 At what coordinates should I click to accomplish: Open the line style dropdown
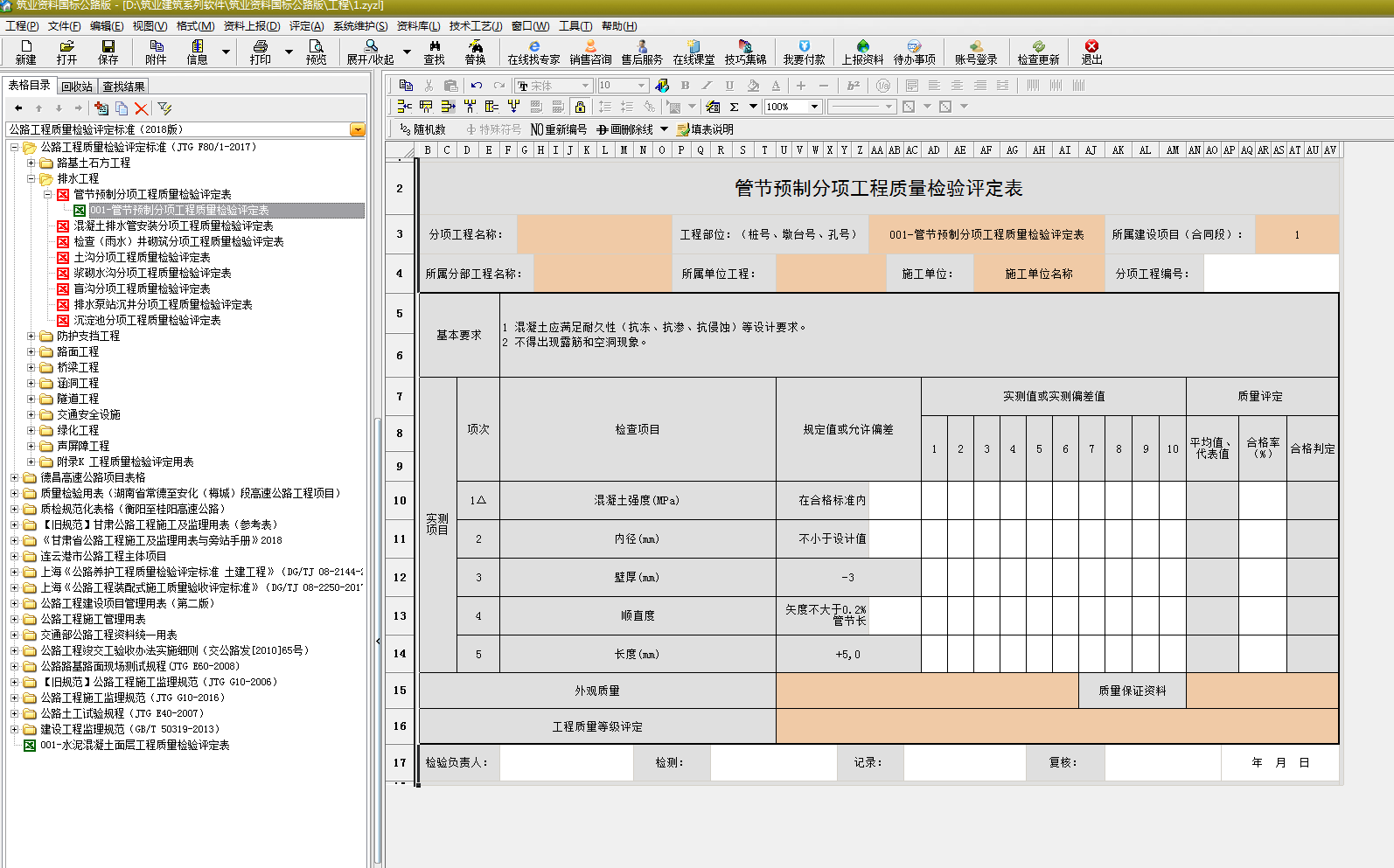tap(889, 107)
